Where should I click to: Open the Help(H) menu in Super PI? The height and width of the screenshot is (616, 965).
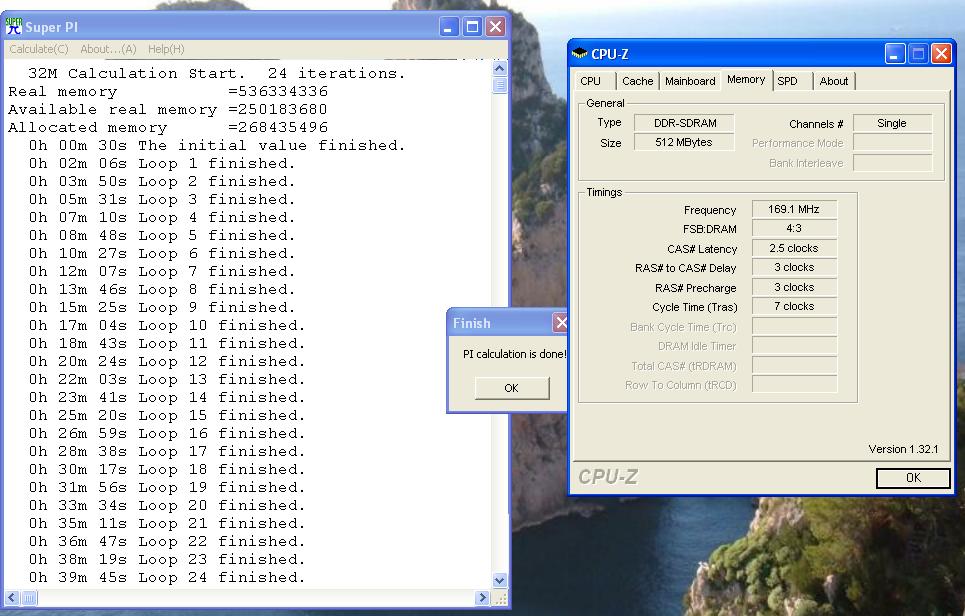pos(166,49)
